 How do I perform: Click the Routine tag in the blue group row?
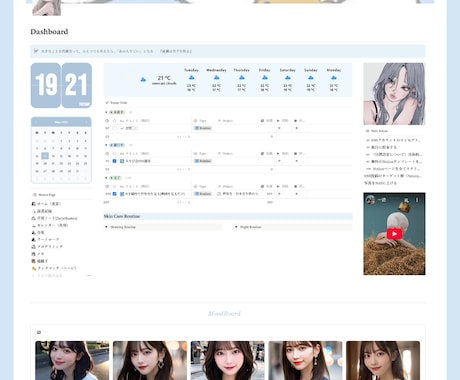[203, 161]
